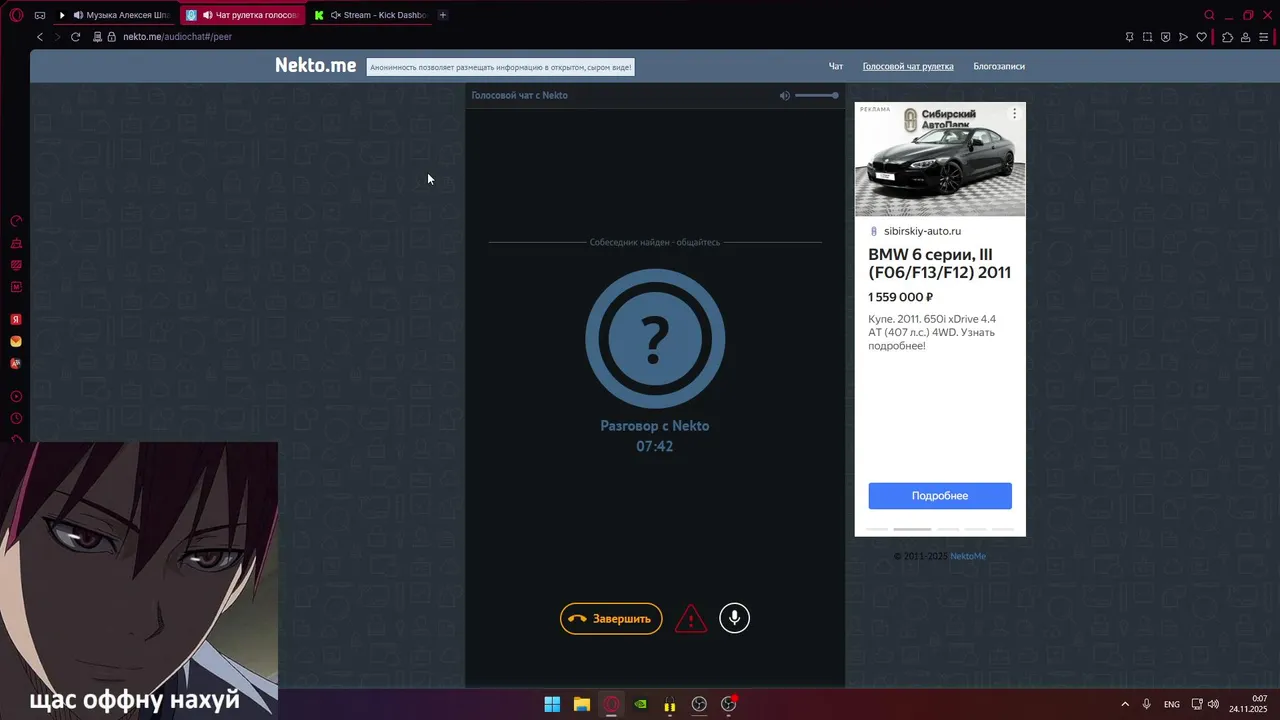Open Yandex shortcut in browser sidebar
The width and height of the screenshot is (1280, 720).
pos(16,320)
